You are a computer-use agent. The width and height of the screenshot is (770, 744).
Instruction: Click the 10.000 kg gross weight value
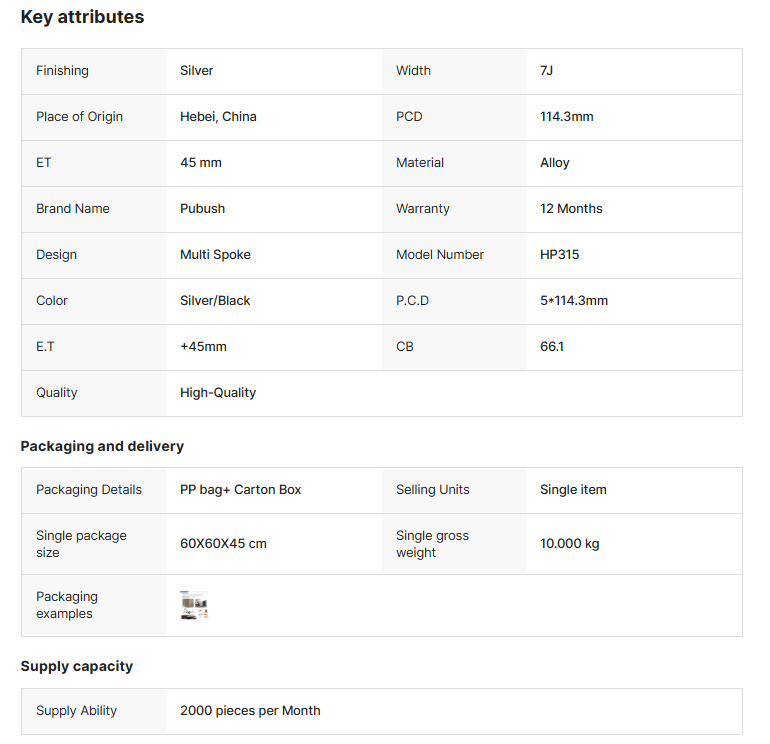[569, 544]
